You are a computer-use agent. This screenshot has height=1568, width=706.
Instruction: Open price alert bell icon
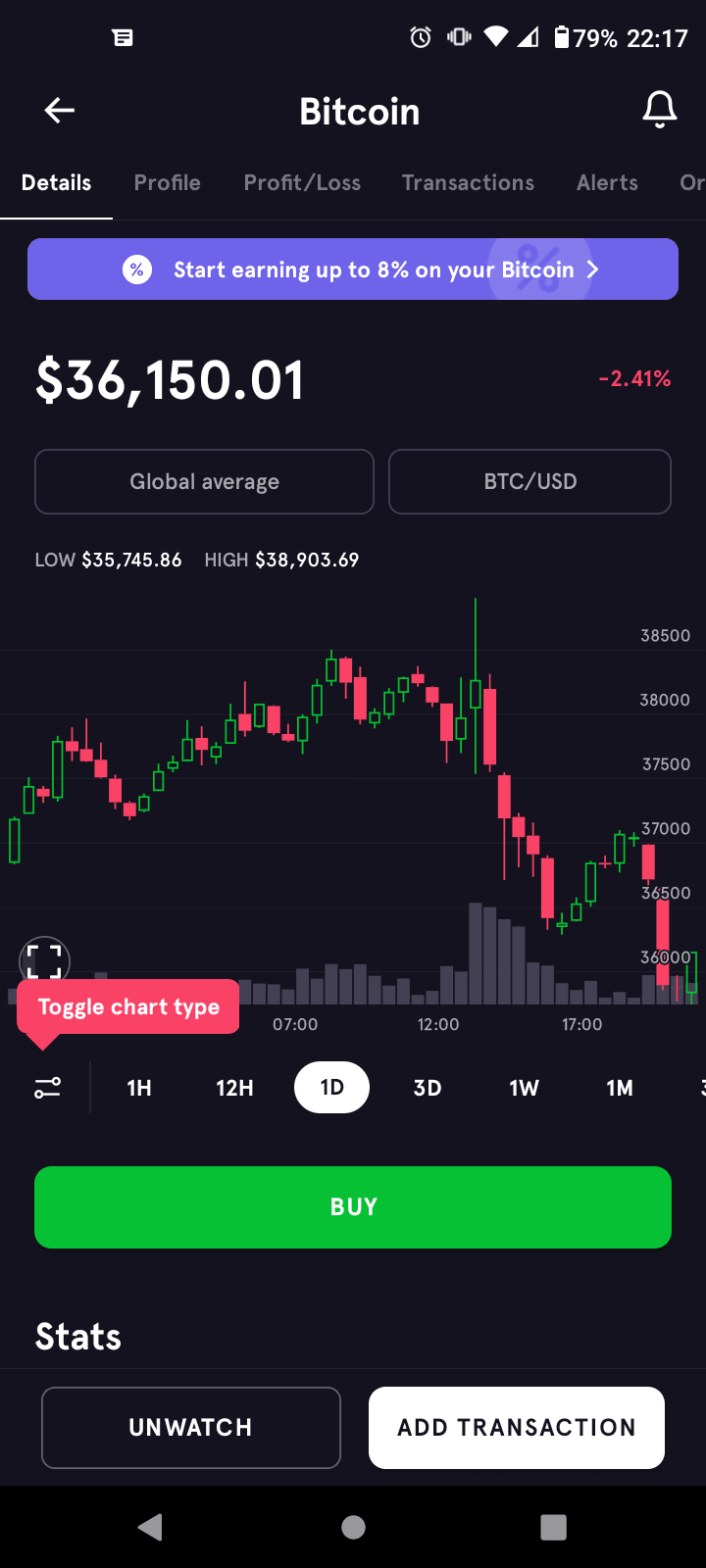click(x=660, y=111)
